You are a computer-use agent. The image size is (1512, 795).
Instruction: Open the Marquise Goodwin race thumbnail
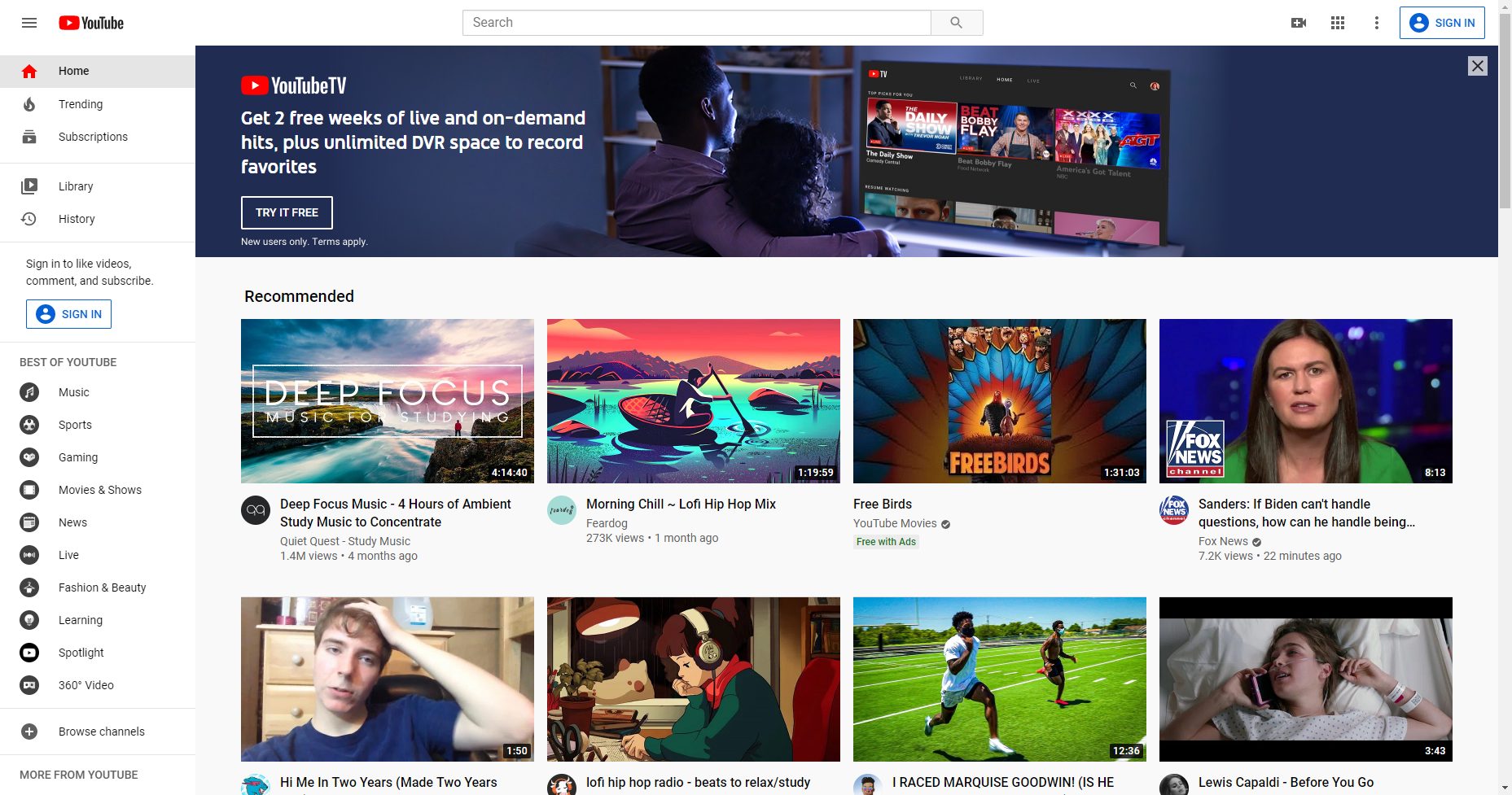click(1000, 679)
